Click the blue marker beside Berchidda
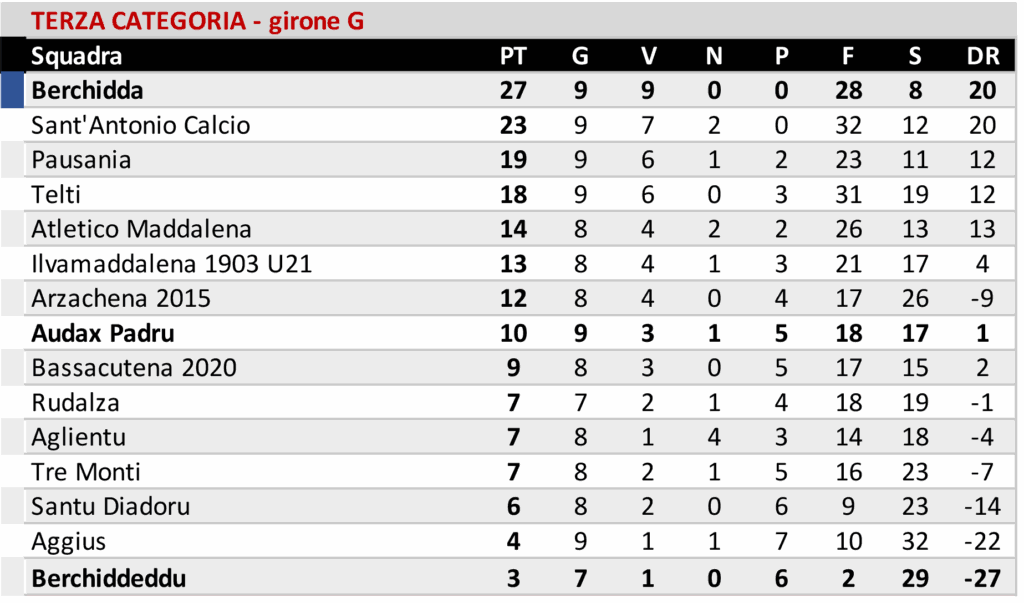This screenshot has height=603, width=1024. click(x=12, y=90)
